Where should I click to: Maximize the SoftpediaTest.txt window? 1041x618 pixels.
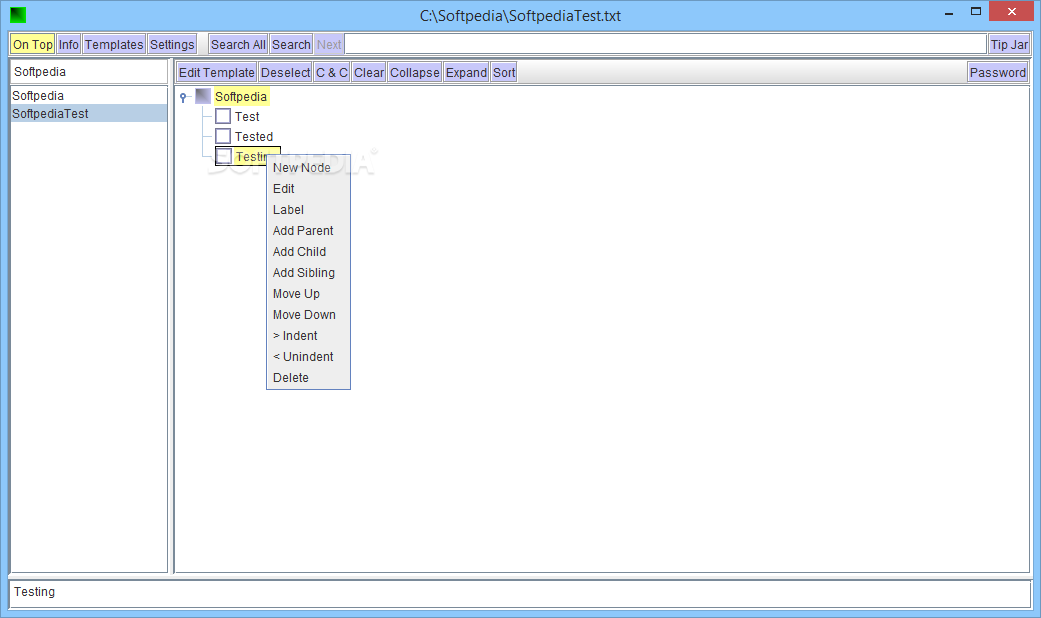976,11
